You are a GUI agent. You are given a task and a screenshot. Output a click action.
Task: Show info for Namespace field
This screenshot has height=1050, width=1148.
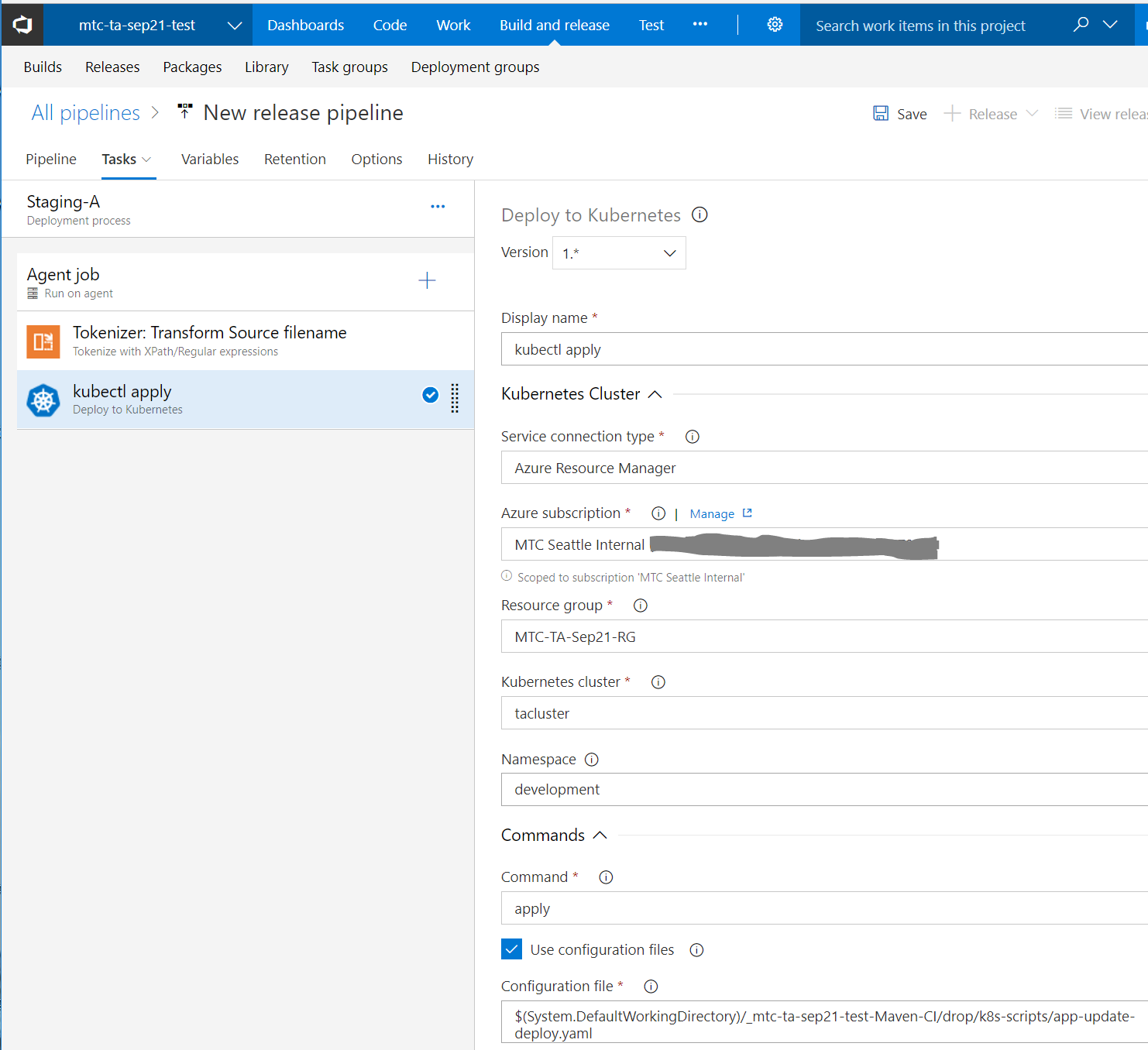tap(592, 760)
